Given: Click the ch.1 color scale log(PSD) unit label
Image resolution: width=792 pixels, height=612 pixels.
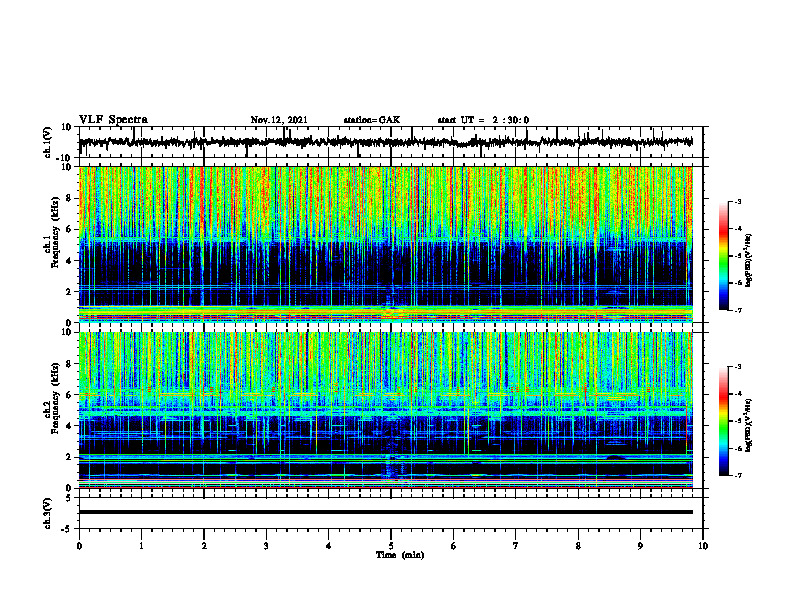Looking at the screenshot, I should click(x=749, y=260).
